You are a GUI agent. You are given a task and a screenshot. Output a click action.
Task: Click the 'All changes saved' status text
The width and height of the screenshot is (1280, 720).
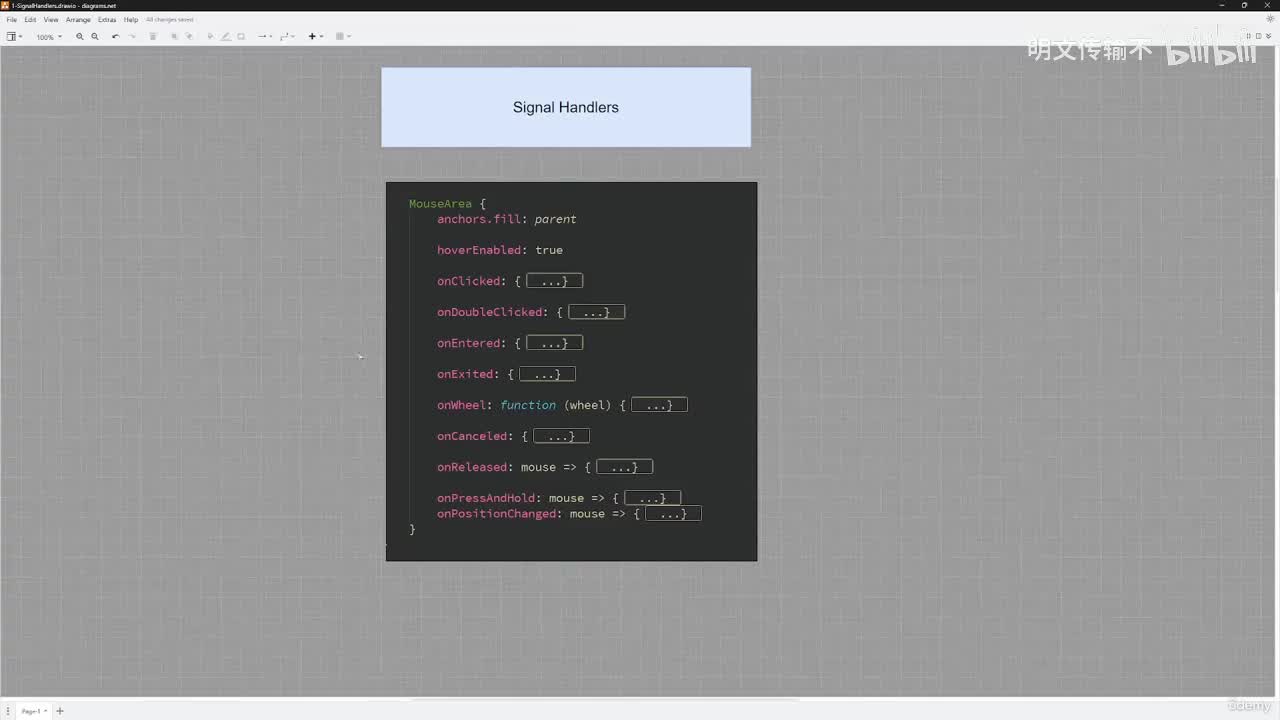coord(170,20)
